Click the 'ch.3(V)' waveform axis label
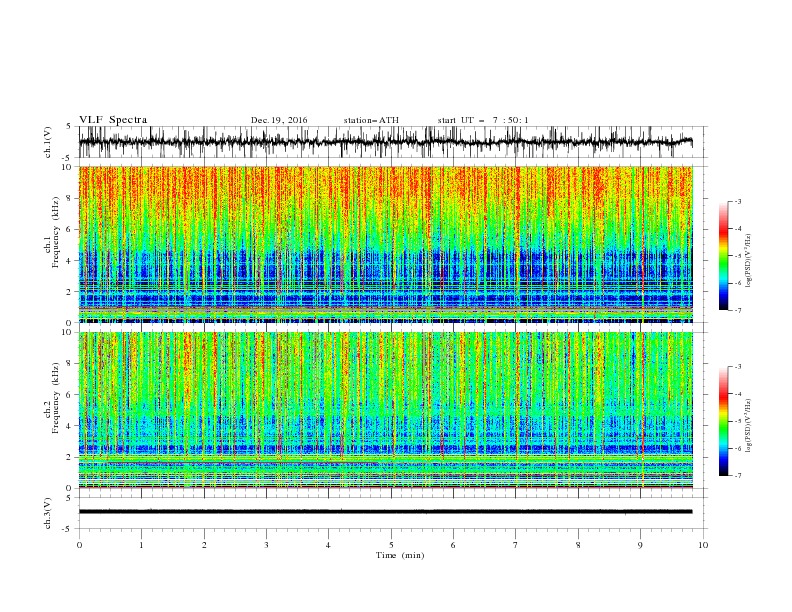Viewport: 792px width, 612px height. 48,513
